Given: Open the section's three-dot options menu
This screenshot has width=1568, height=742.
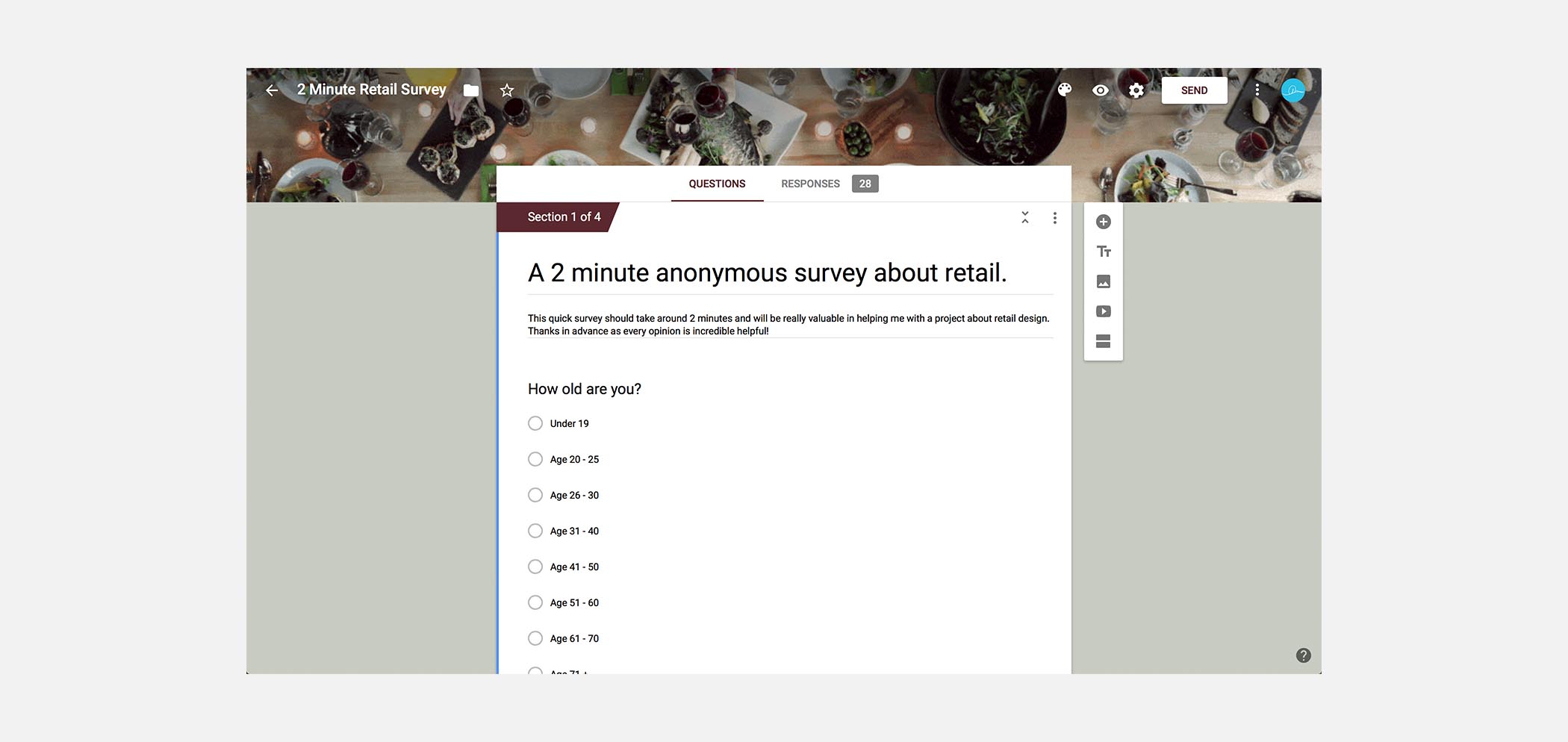Looking at the screenshot, I should click(1054, 218).
